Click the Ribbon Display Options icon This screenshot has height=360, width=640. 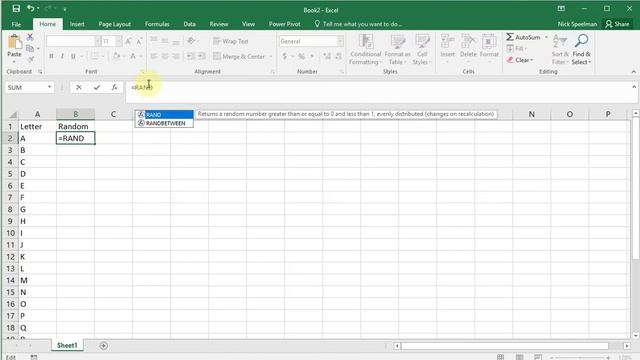point(561,9)
